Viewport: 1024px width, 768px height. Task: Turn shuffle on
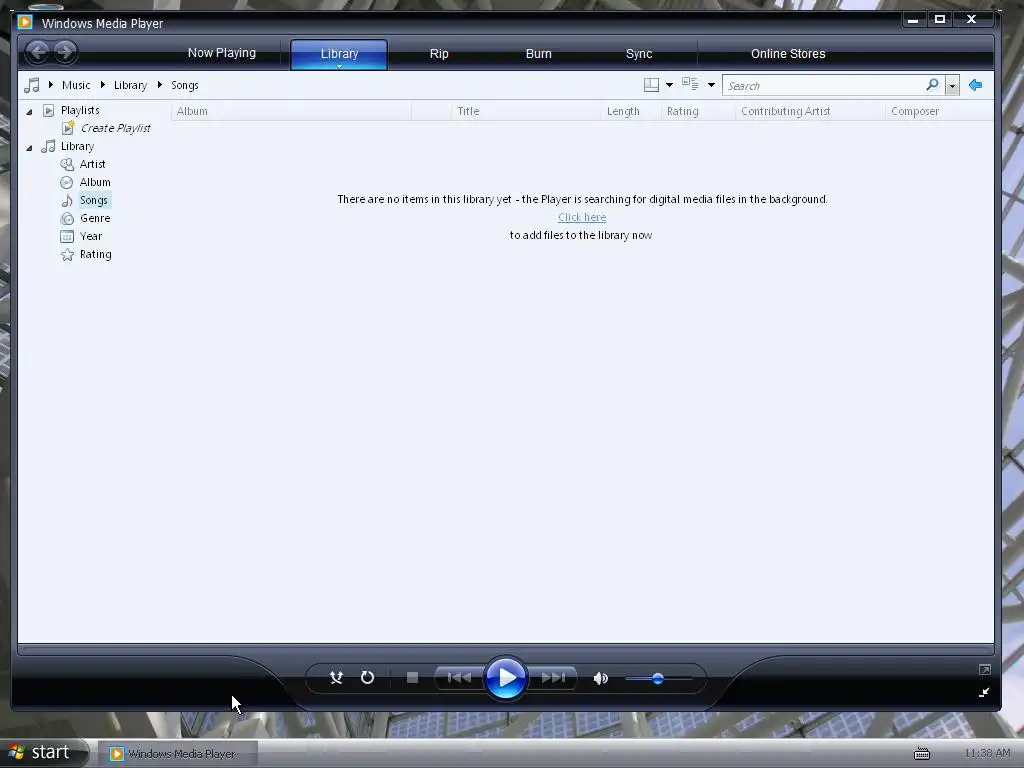pos(336,678)
